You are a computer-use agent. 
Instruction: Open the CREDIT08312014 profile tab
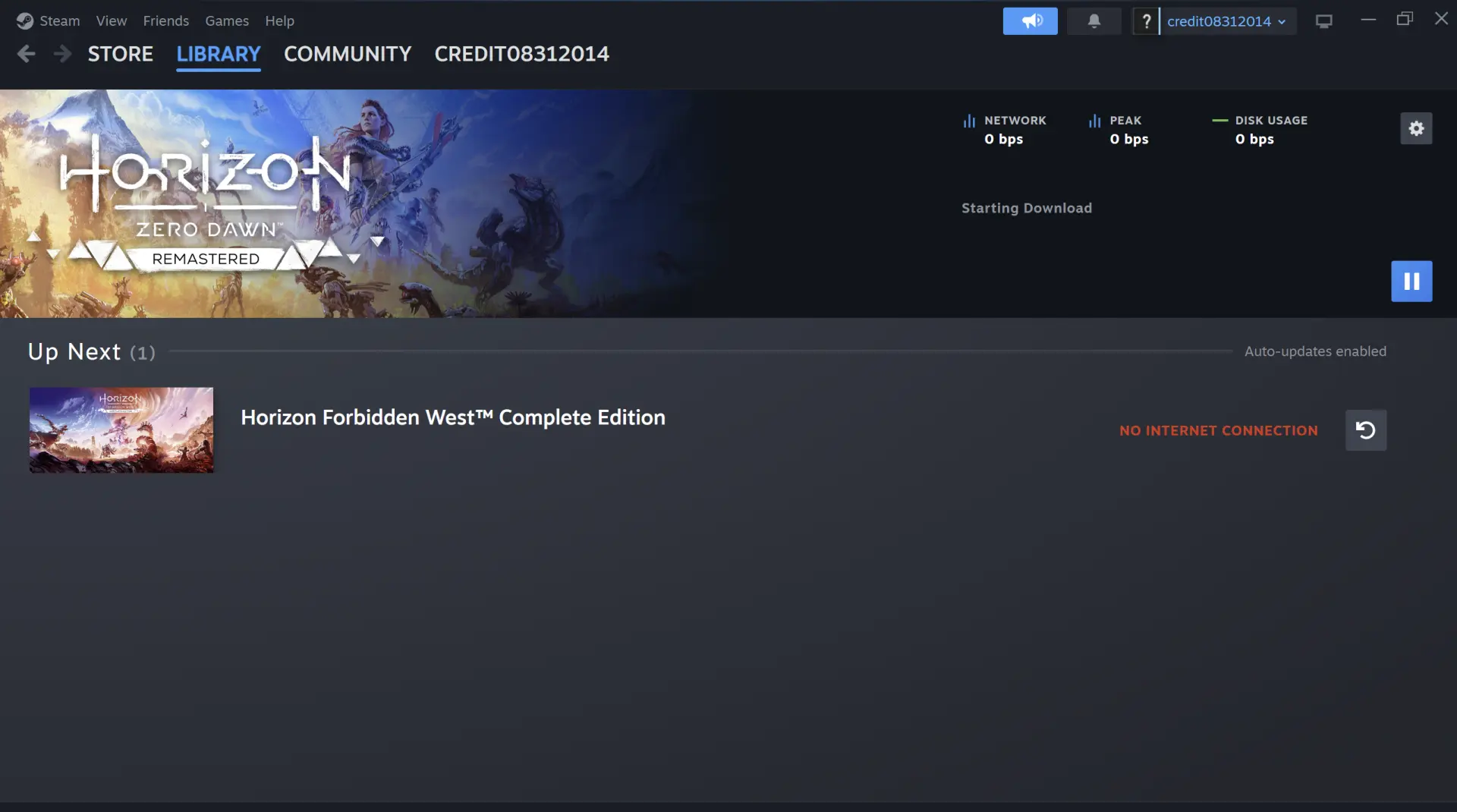522,54
